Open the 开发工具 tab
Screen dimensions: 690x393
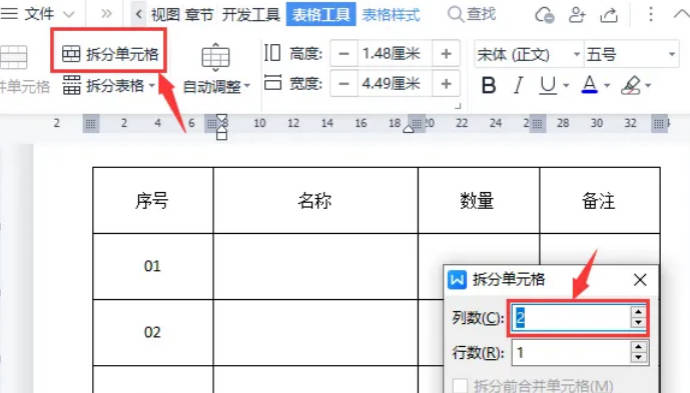[251, 15]
